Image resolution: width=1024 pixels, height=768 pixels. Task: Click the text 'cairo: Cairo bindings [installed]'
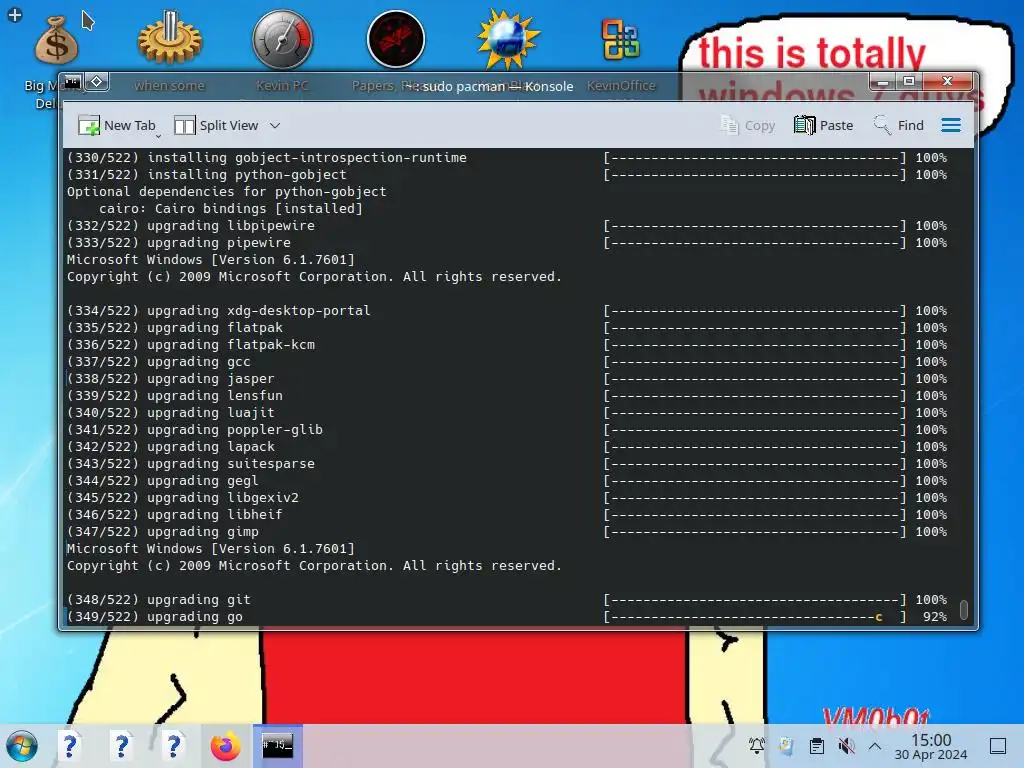(x=231, y=208)
